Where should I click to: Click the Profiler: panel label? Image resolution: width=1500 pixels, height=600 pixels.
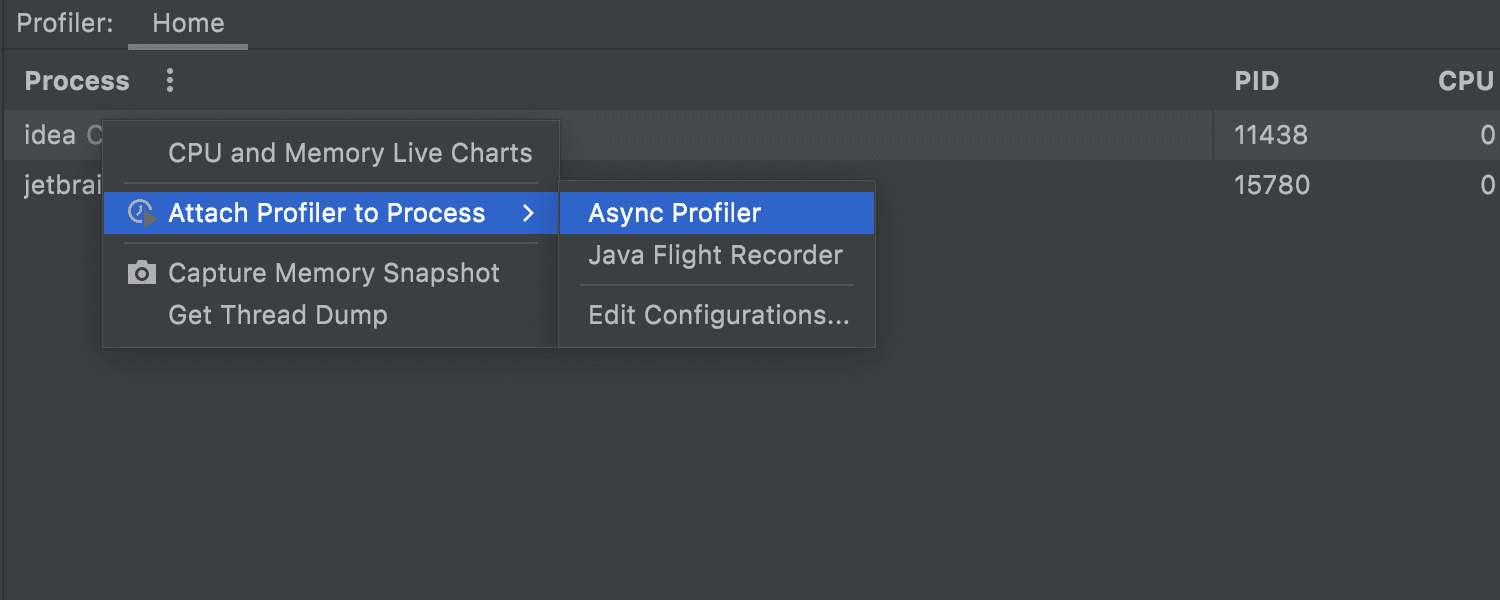(x=65, y=23)
